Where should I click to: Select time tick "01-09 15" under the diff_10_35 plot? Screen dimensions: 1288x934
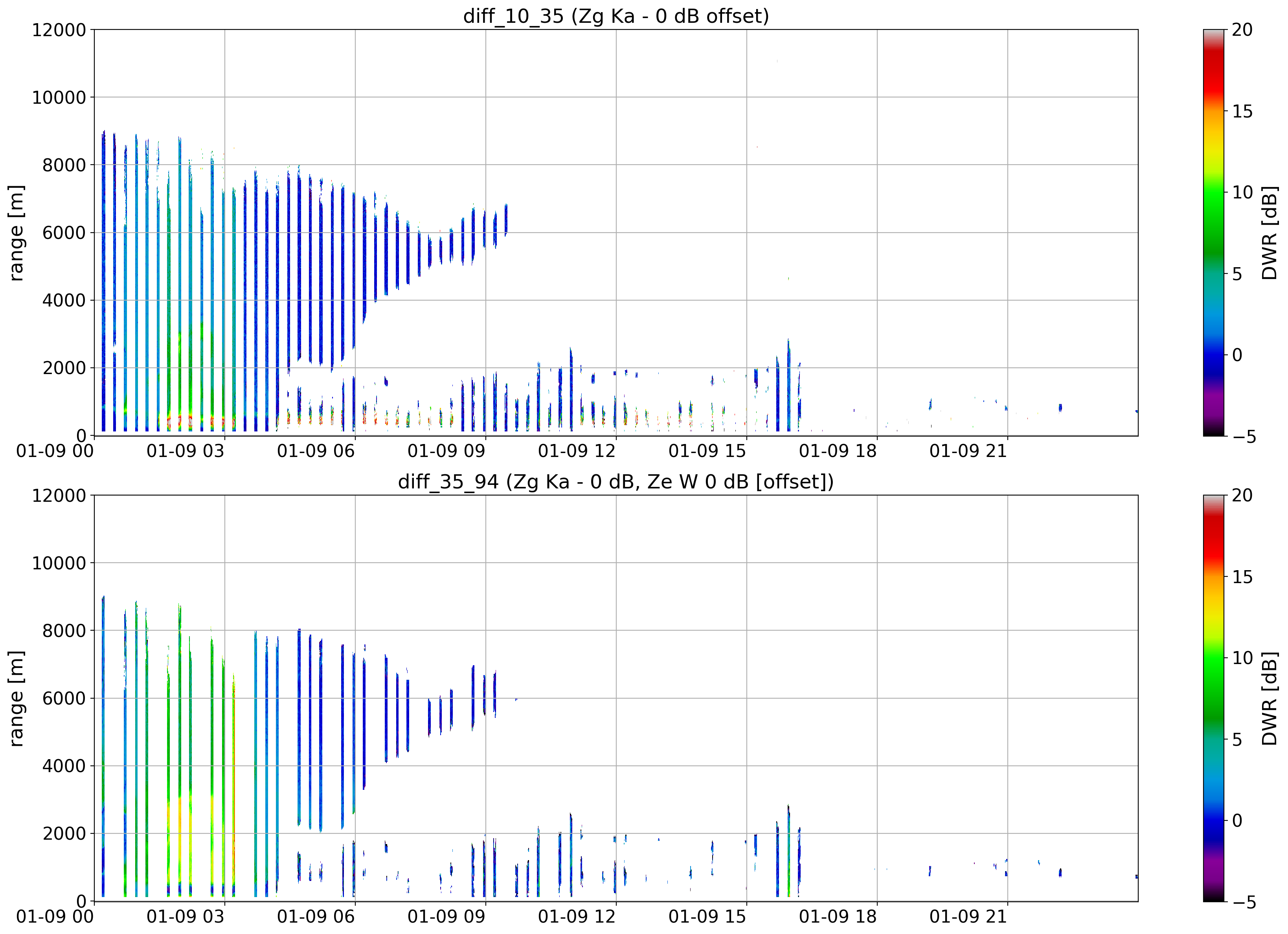[x=707, y=451]
